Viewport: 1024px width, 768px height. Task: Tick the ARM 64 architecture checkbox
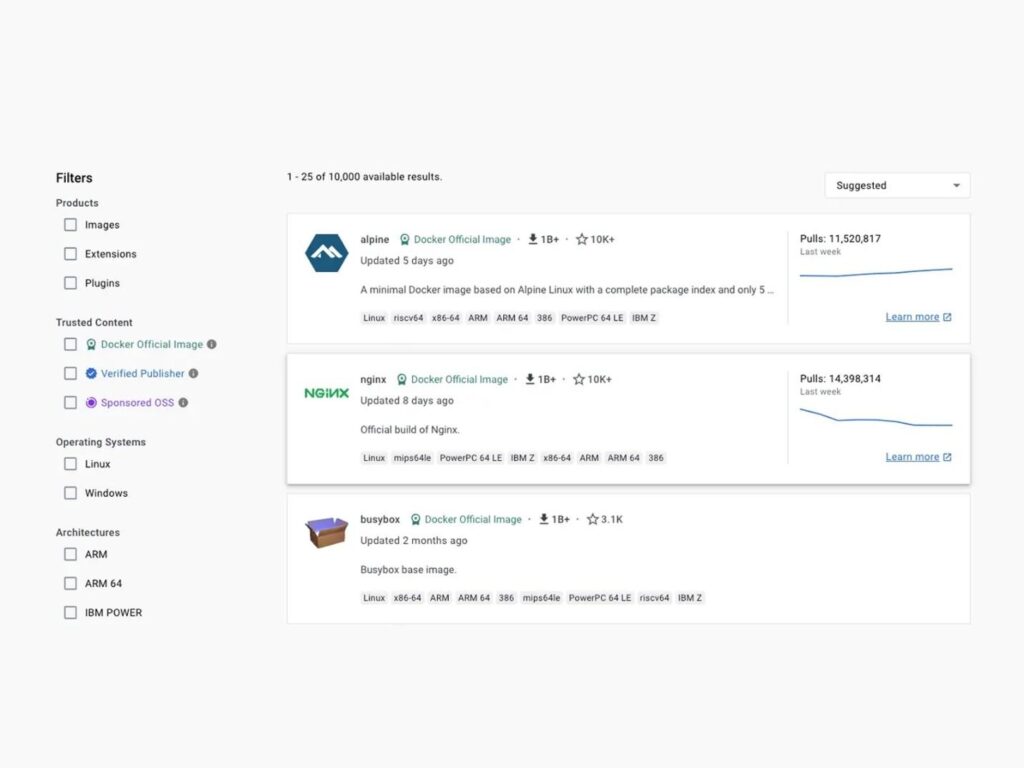point(71,583)
